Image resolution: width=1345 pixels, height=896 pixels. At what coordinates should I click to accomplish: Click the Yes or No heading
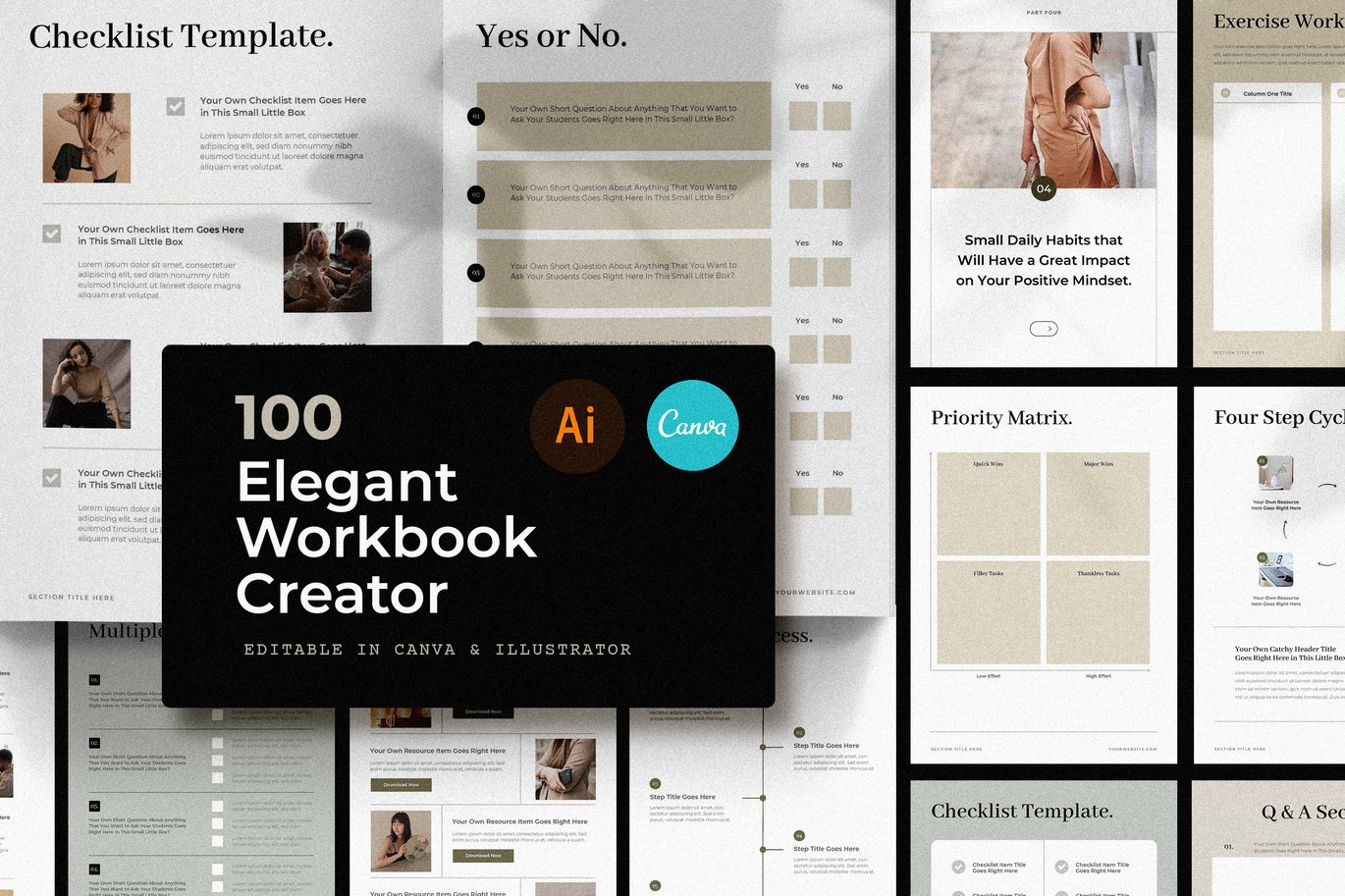(552, 36)
